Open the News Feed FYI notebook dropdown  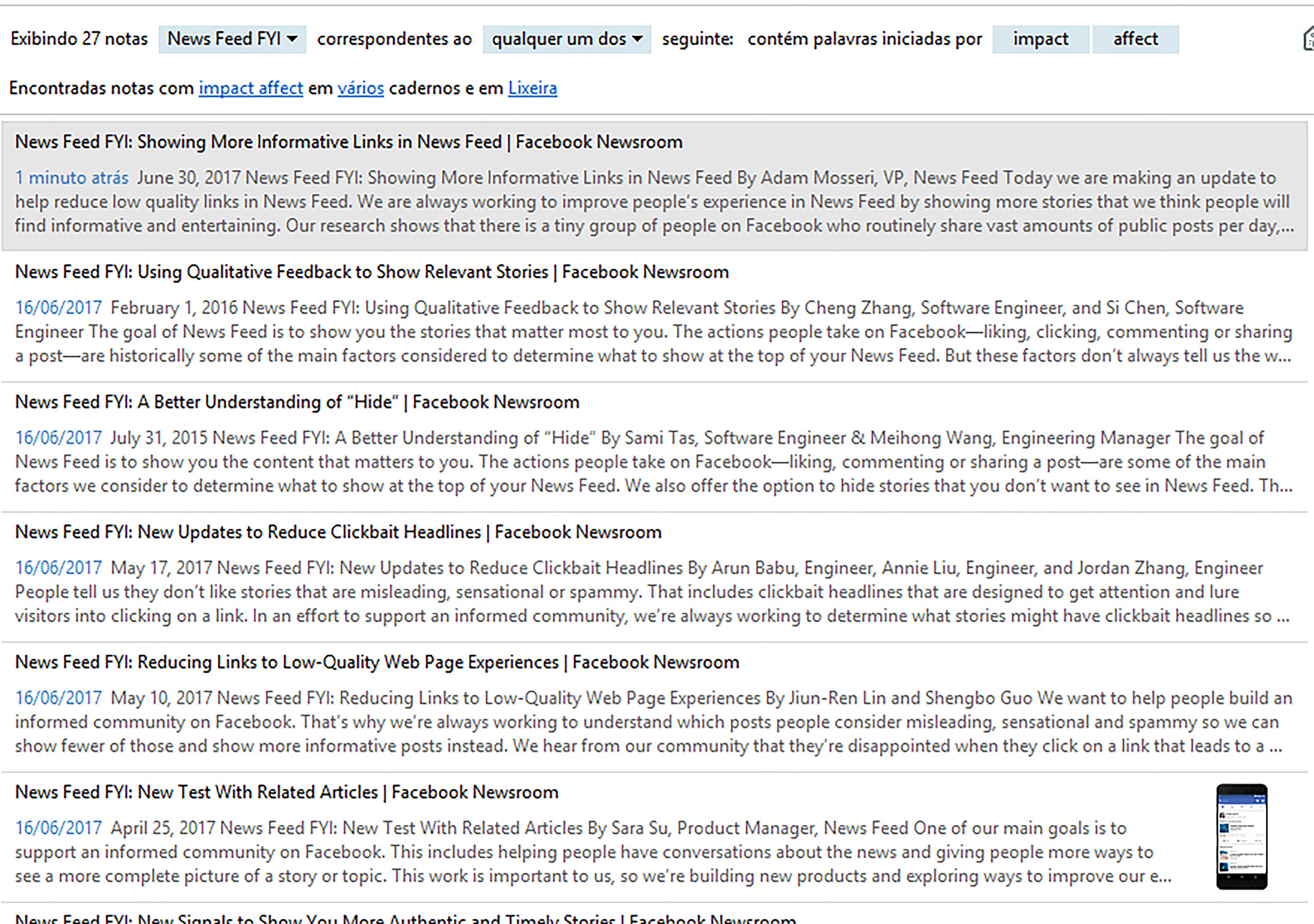(232, 39)
